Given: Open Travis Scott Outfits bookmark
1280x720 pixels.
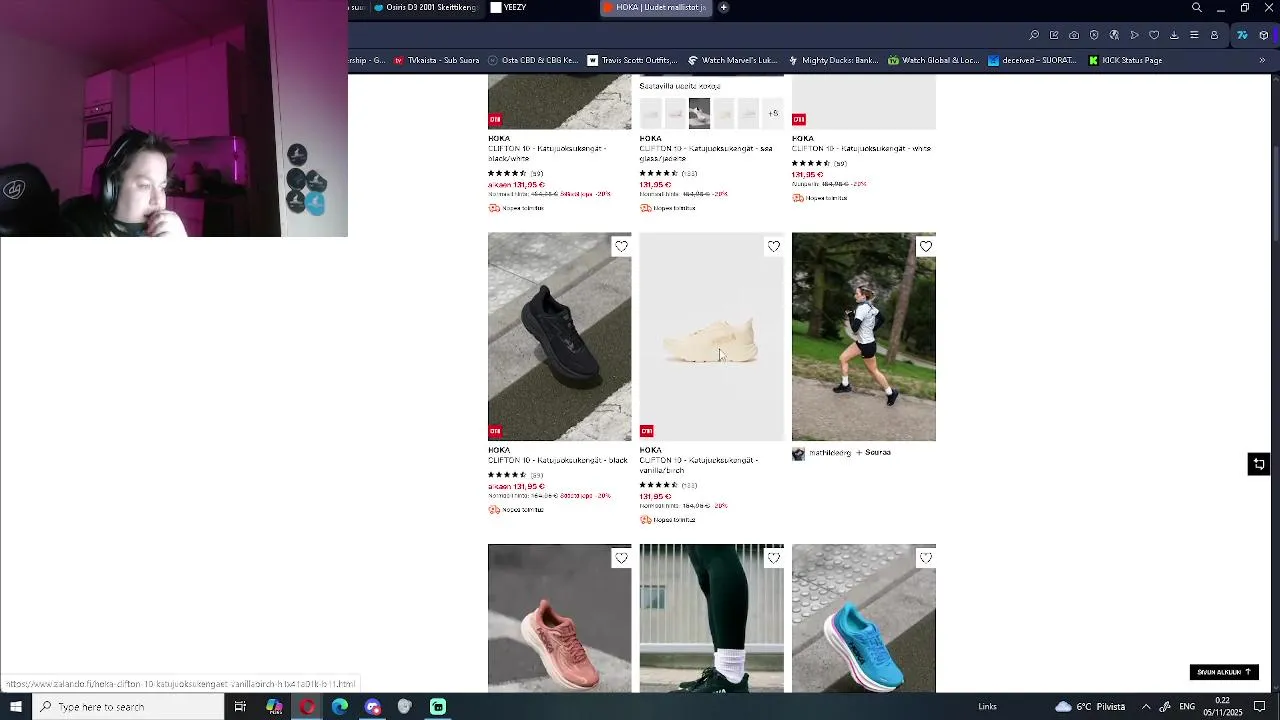Looking at the screenshot, I should [x=632, y=60].
